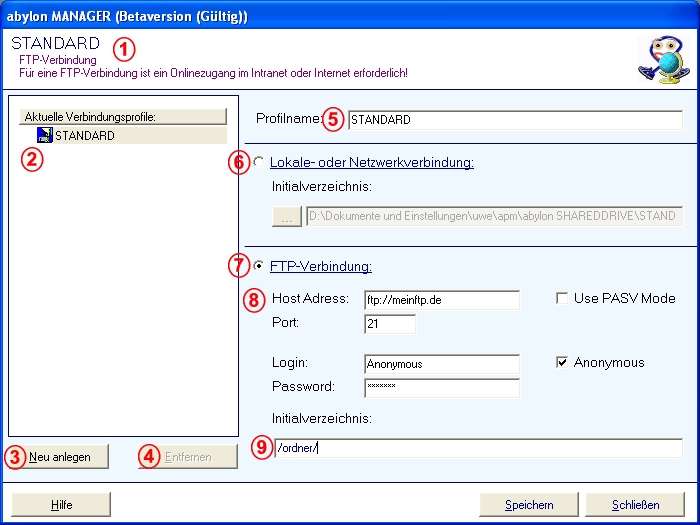Viewport: 700px width, 525px height.
Task: Click the Aktuelle Verbindungsprofile list header
Action: coord(123,116)
